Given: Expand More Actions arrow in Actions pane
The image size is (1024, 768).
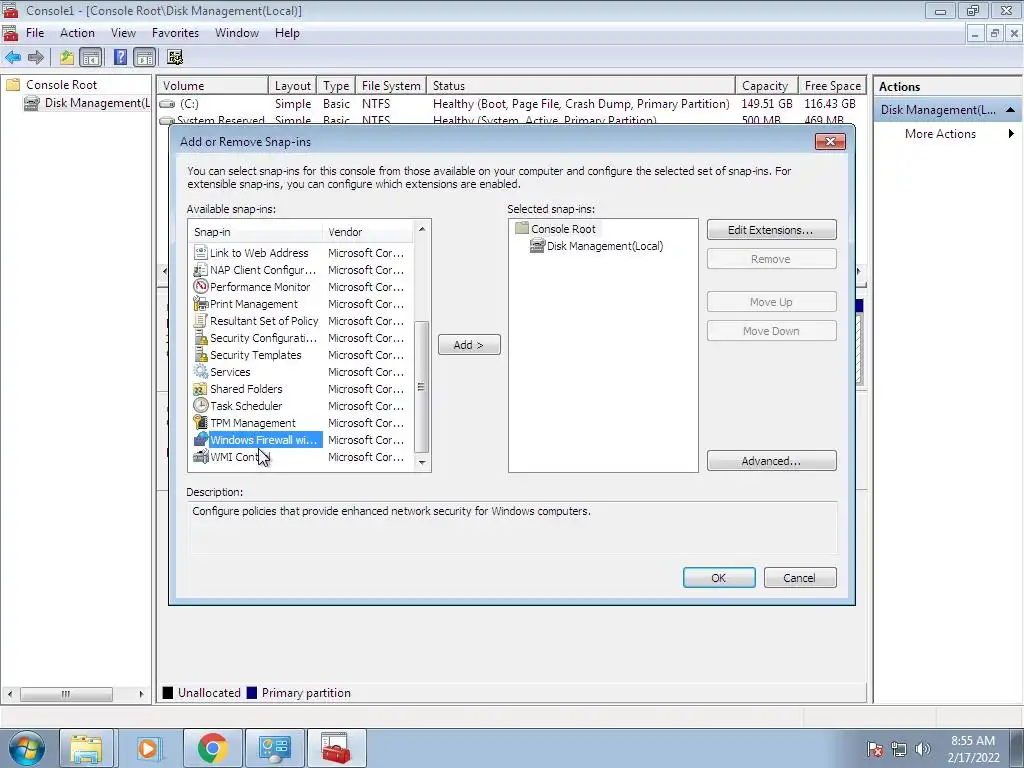Looking at the screenshot, I should pos(1011,133).
